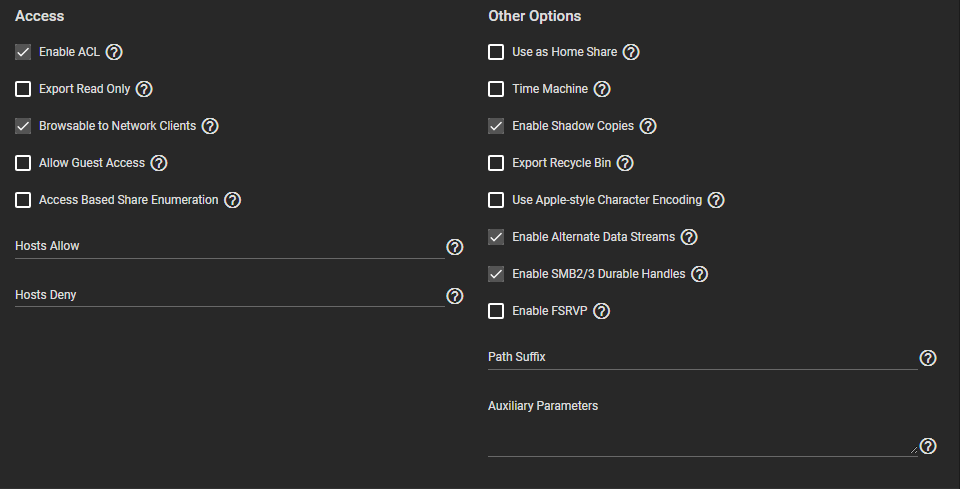Viewport: 960px width, 489px height.
Task: Show help for Enable Shadow Copies
Action: 648,126
